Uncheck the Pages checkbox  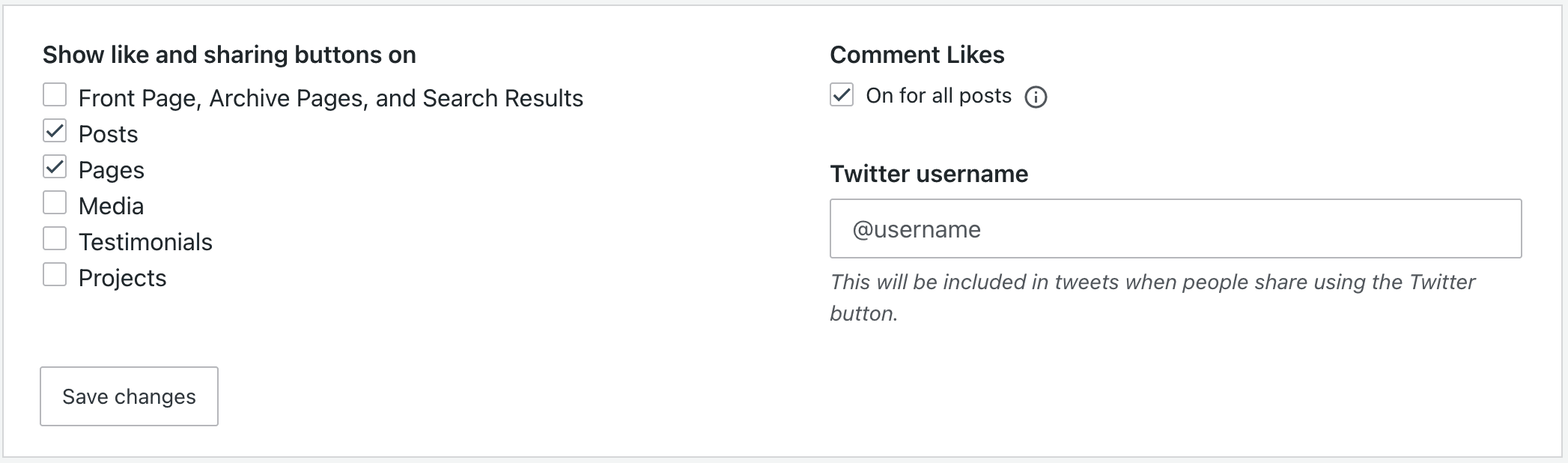(x=55, y=167)
